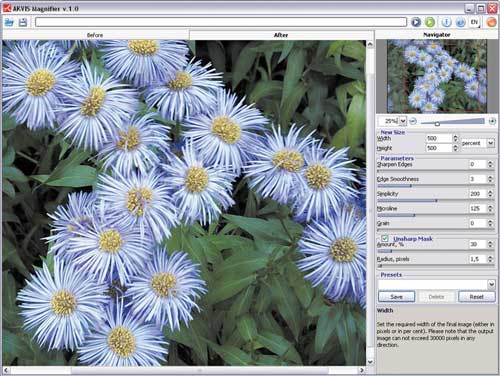Click the Navigator preview thumbnail
The height and width of the screenshot is (376, 500).
[x=437, y=76]
